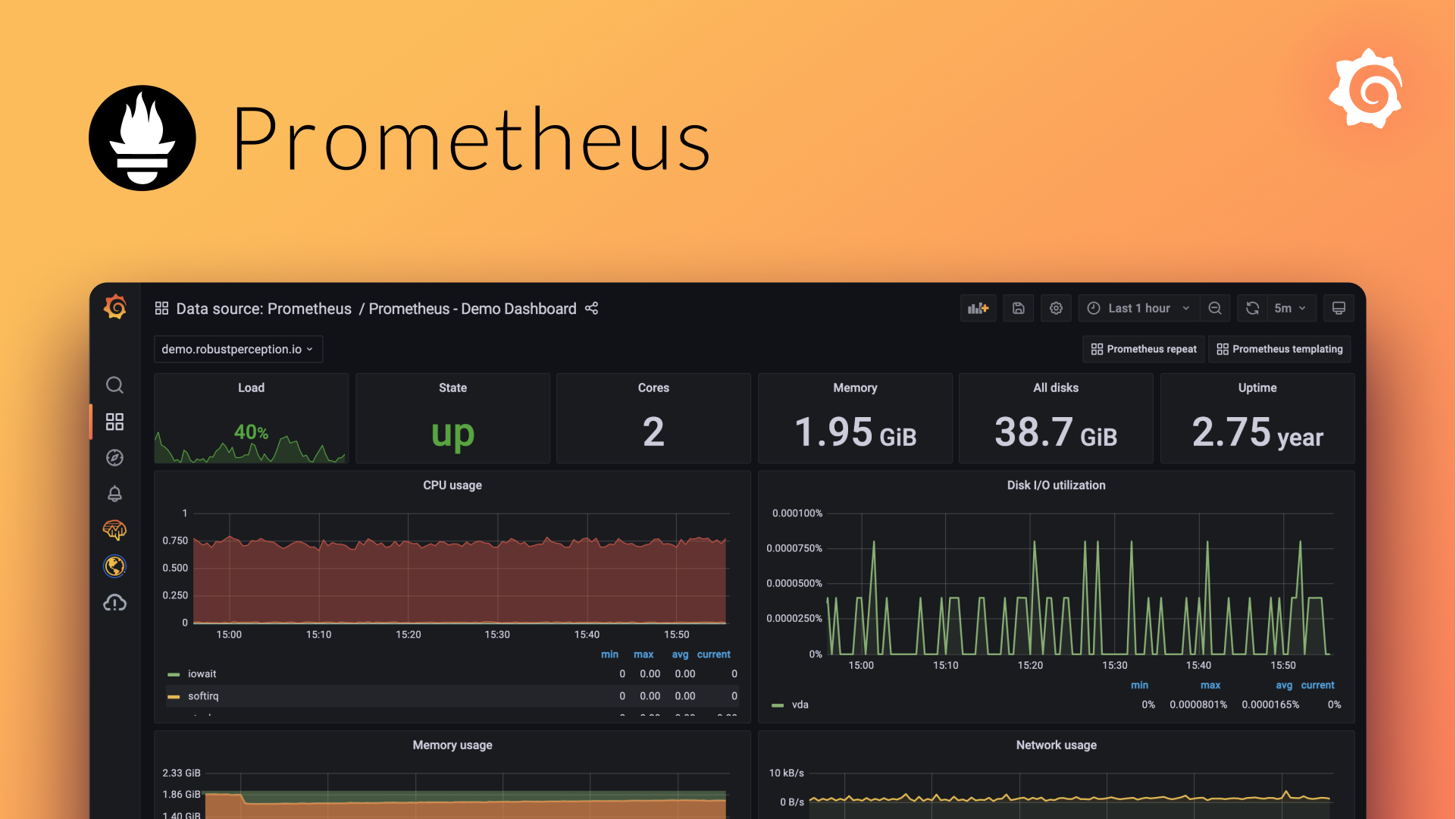Screen dimensions: 1456x819
Task: Toggle the vda series in Disk I/O legend
Action: (x=800, y=704)
